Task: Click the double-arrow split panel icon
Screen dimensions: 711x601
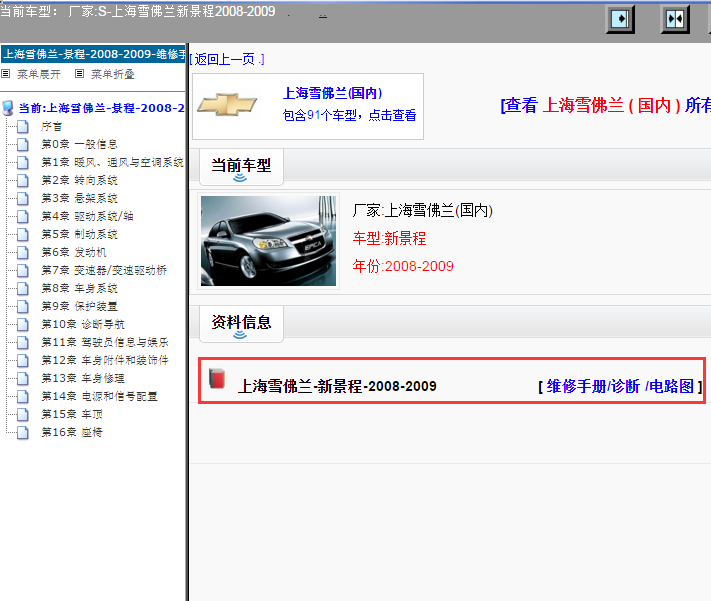Action: coord(675,19)
